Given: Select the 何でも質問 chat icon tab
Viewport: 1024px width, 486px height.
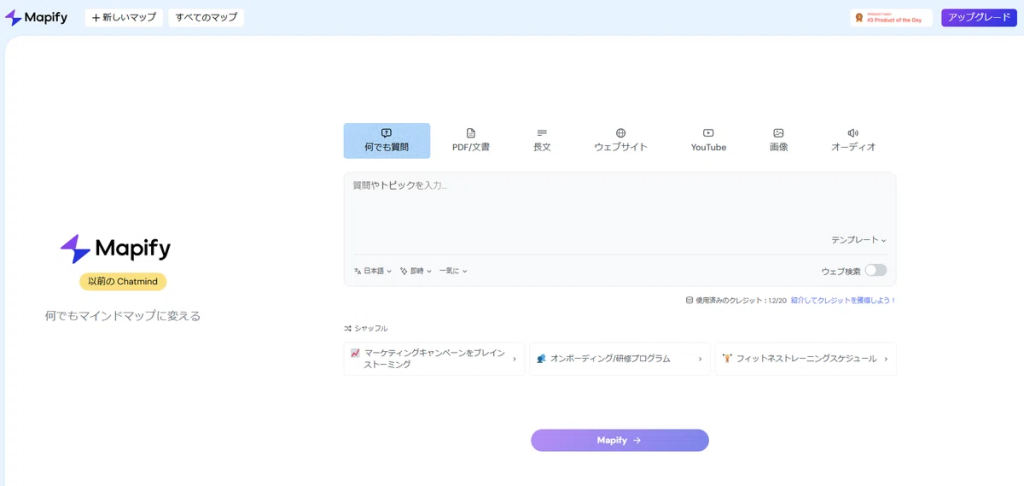Looking at the screenshot, I should 386,133.
